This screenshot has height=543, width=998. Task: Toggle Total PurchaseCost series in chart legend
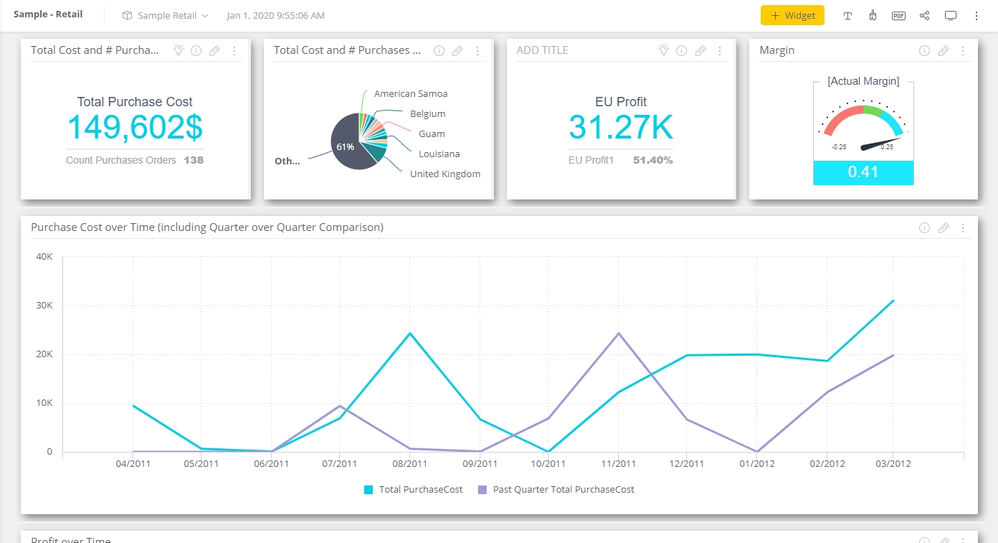pos(413,490)
